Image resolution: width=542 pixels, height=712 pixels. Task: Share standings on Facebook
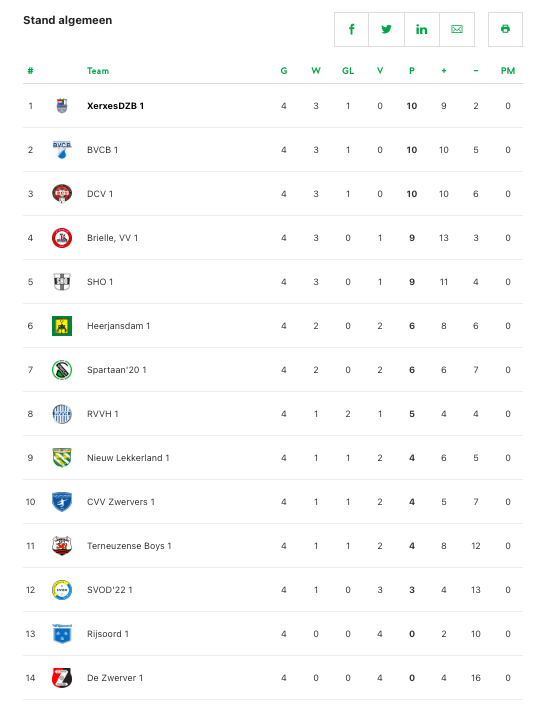[351, 30]
